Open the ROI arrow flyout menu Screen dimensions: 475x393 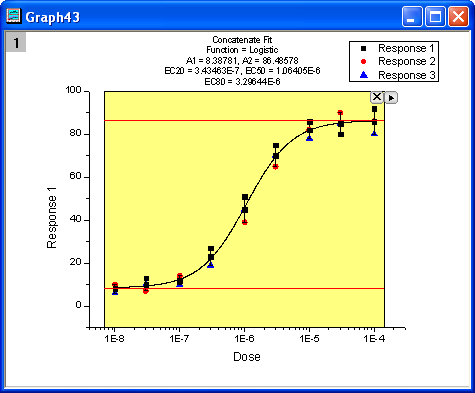391,98
